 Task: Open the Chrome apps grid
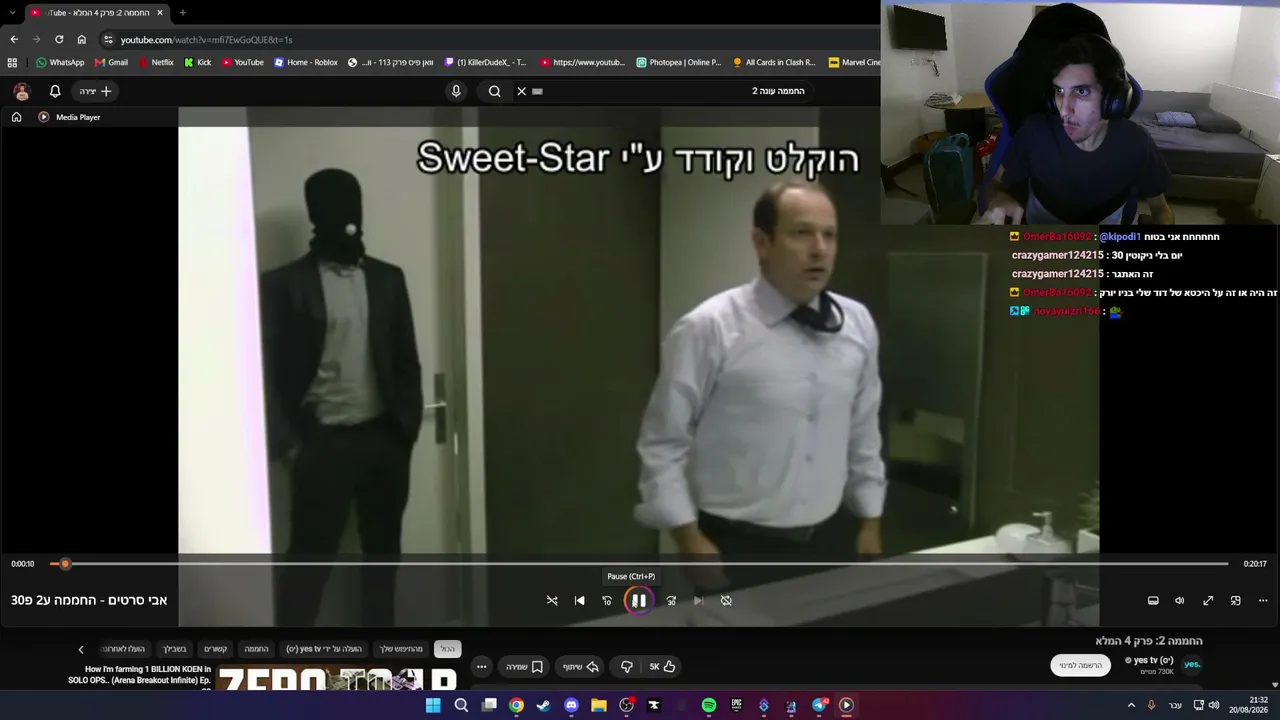click(12, 62)
